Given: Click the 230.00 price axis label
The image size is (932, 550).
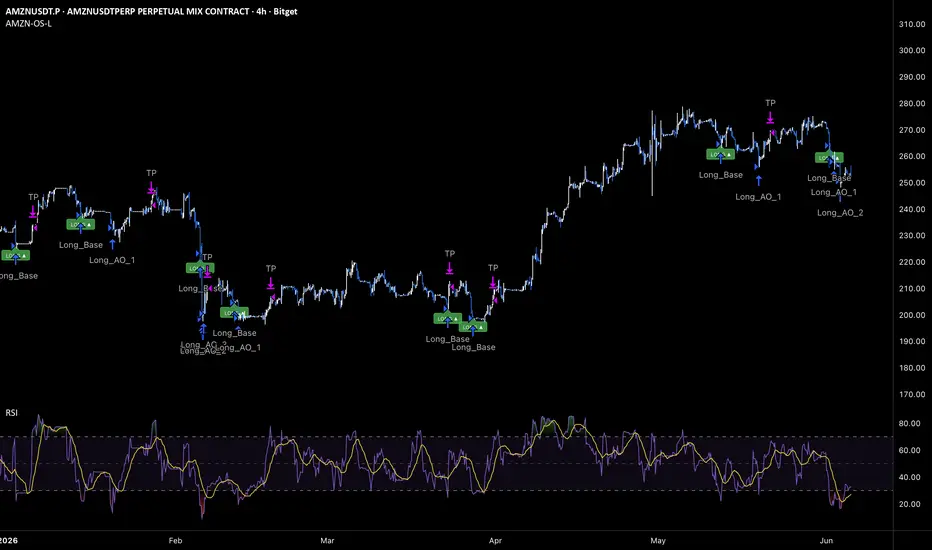Looking at the screenshot, I should [x=912, y=235].
